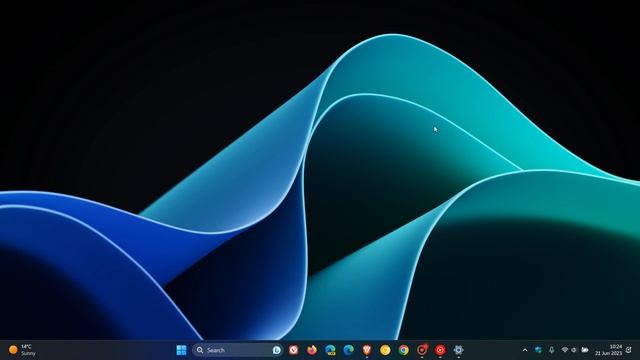The image size is (640, 360).
Task: Open Microsoft Edge from taskbar
Action: 349,350
